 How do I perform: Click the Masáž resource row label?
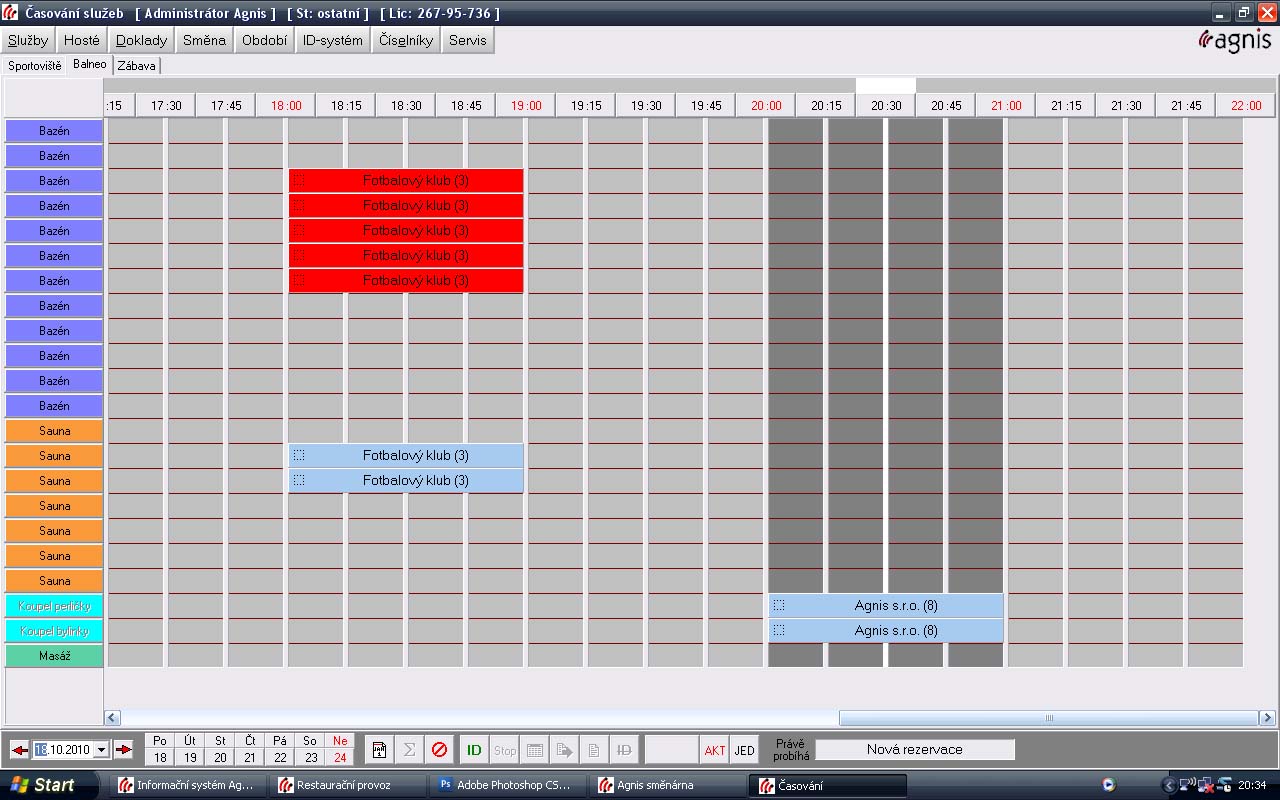click(x=54, y=656)
